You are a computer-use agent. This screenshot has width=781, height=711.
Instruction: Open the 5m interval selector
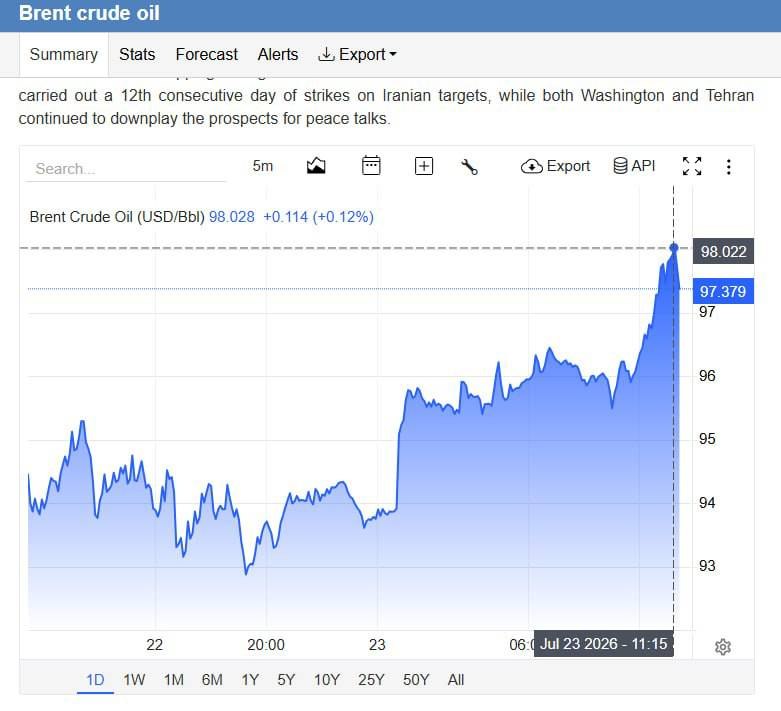point(262,166)
